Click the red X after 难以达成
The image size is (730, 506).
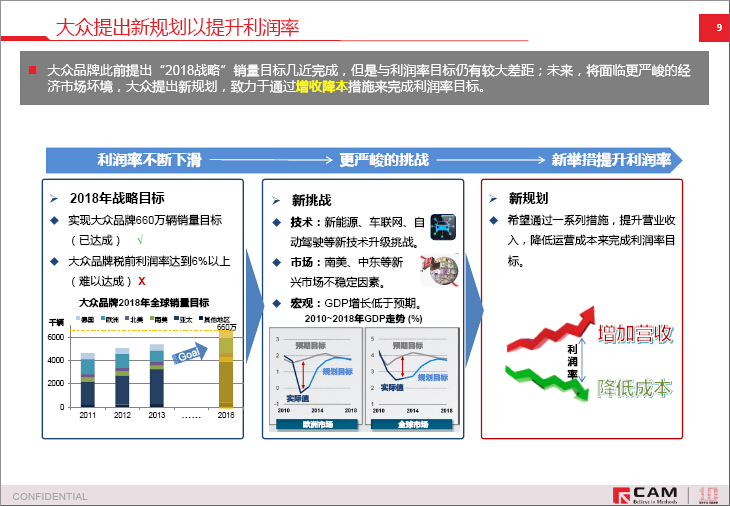tap(142, 281)
